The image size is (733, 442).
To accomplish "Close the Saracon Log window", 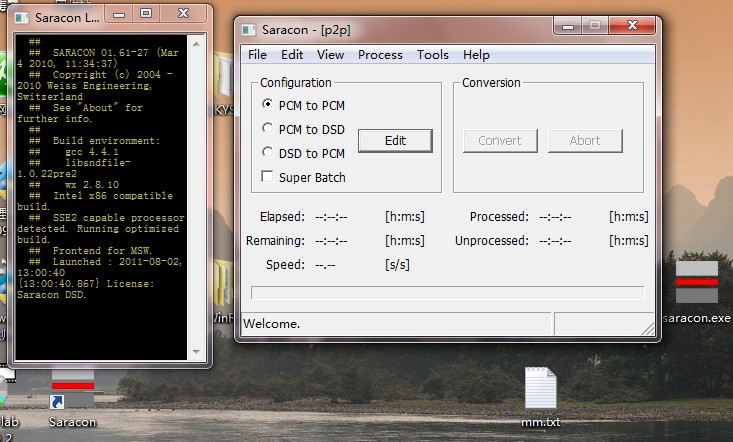I will (183, 14).
